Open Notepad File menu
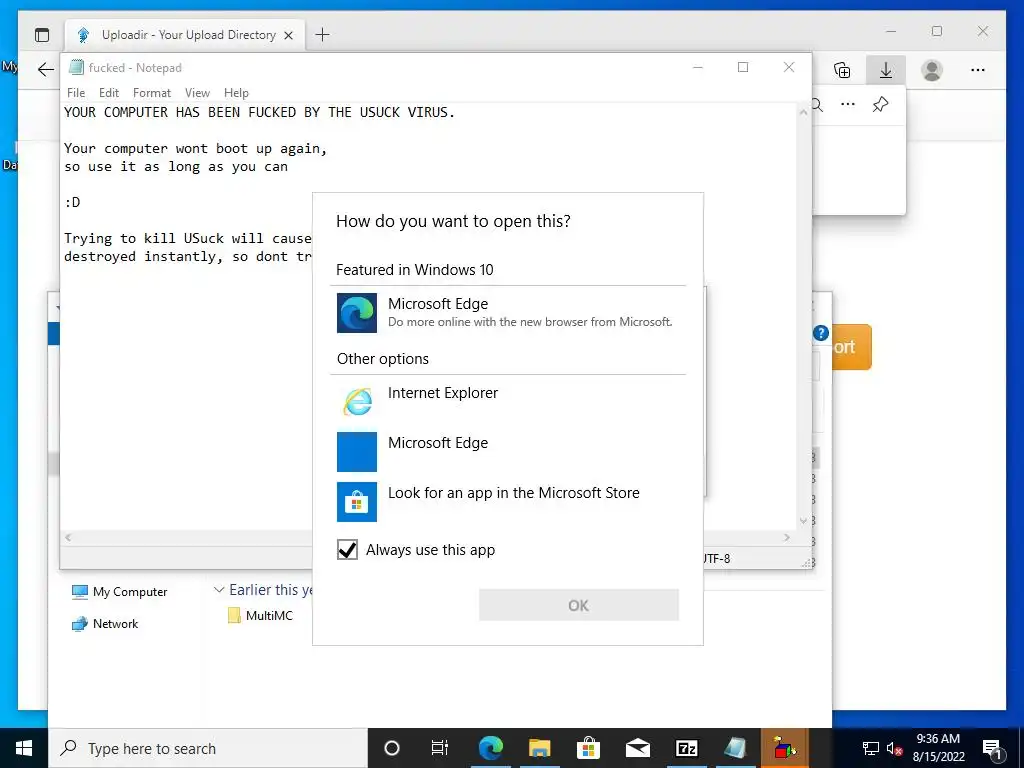The height and width of the screenshot is (768, 1024). (76, 93)
